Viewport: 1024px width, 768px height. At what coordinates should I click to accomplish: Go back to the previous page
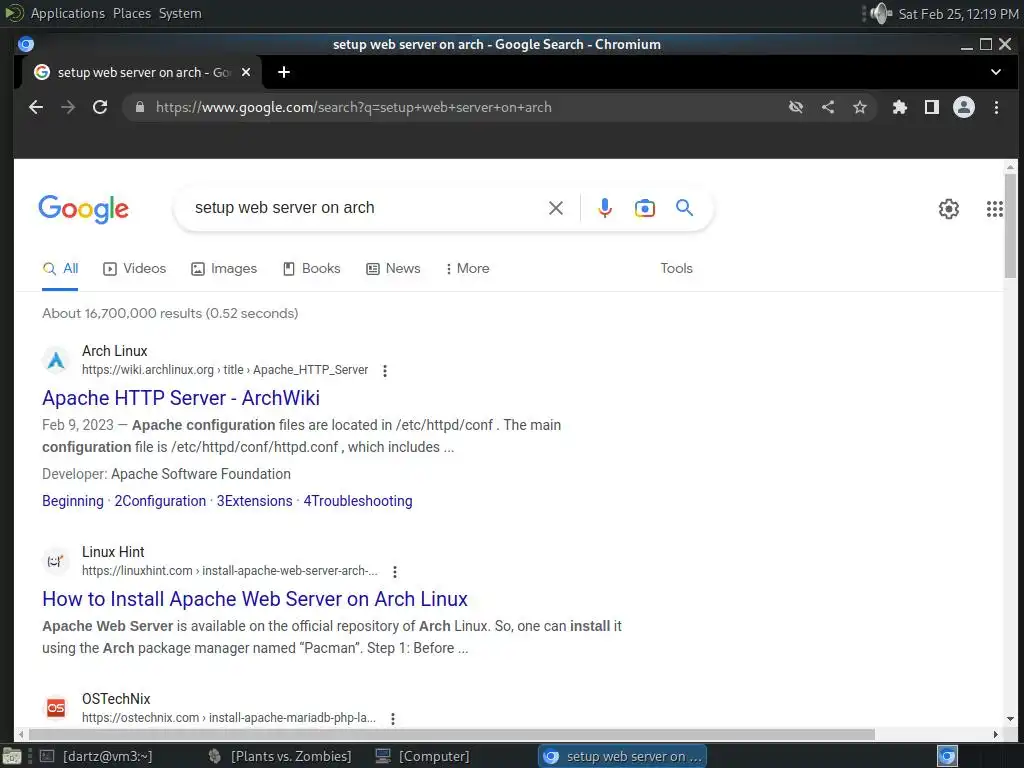point(36,107)
